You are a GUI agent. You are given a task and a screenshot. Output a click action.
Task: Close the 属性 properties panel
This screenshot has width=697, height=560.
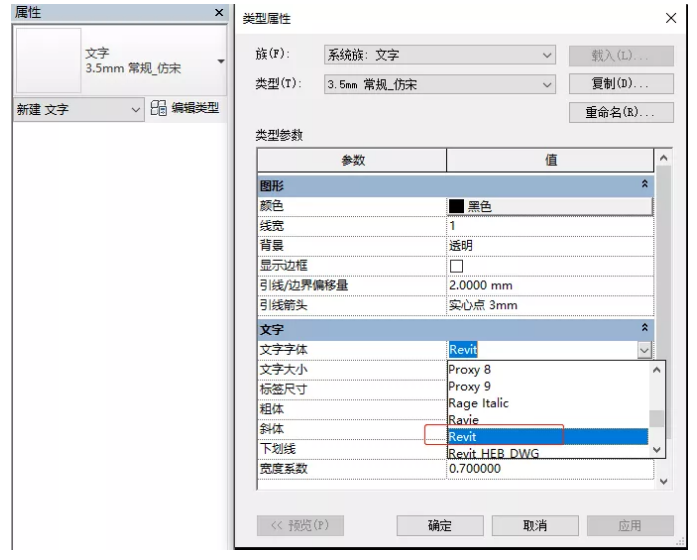(219, 13)
